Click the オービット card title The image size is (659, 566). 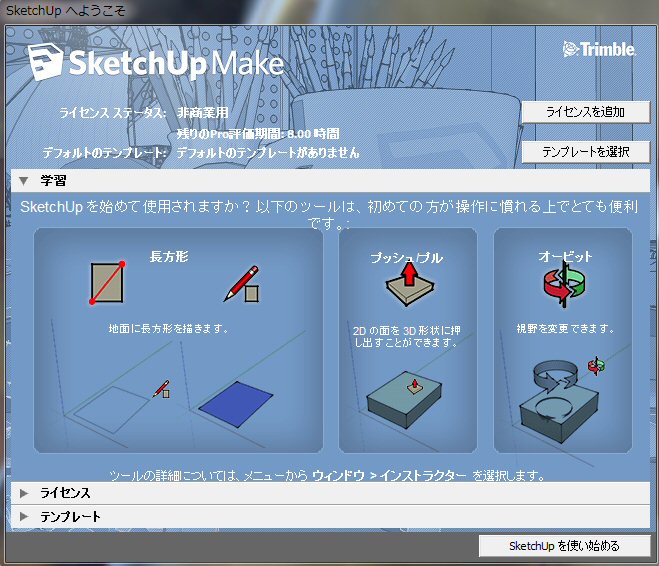pyautogui.click(x=565, y=256)
